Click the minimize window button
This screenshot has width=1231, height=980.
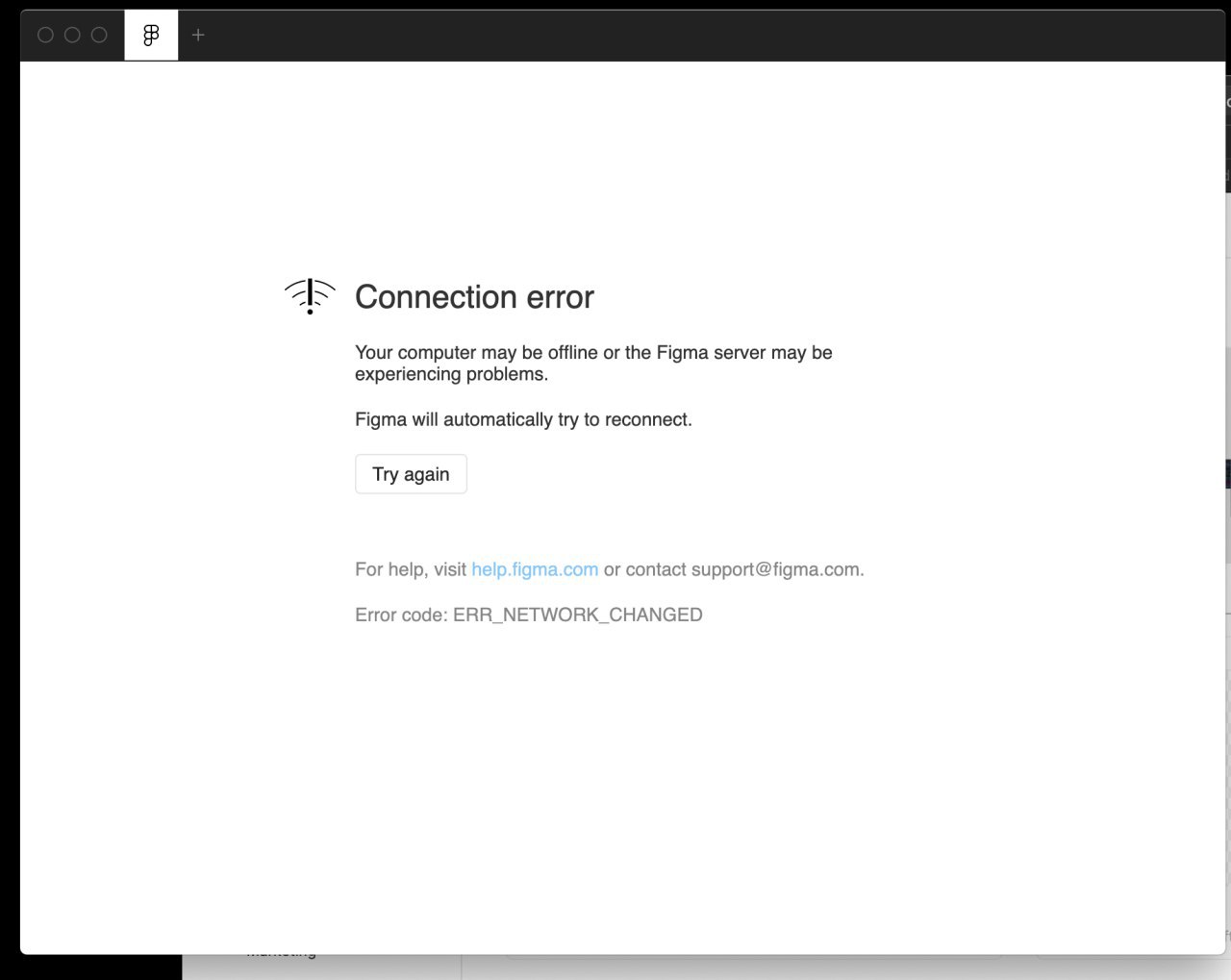72,35
